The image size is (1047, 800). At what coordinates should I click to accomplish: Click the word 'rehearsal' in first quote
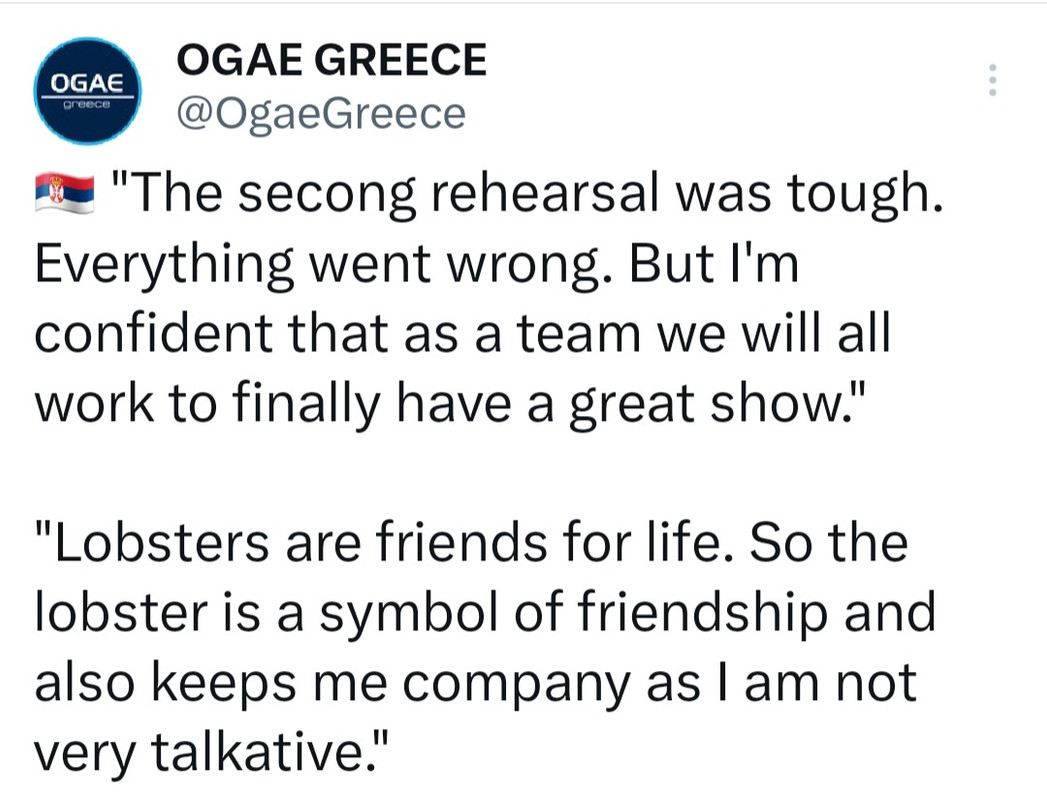pos(544,192)
